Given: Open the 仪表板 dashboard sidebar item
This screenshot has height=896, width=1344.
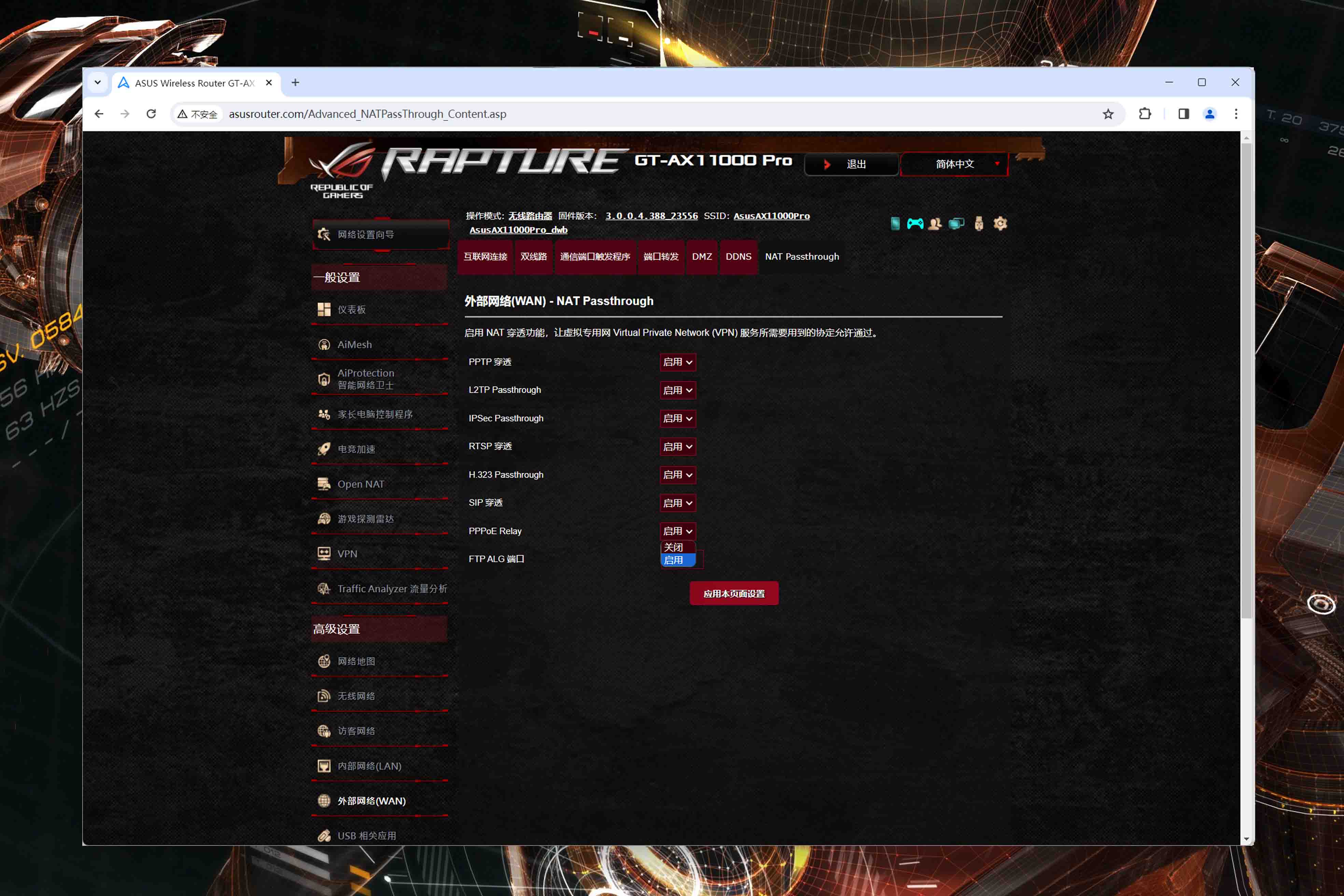Looking at the screenshot, I should (379, 310).
